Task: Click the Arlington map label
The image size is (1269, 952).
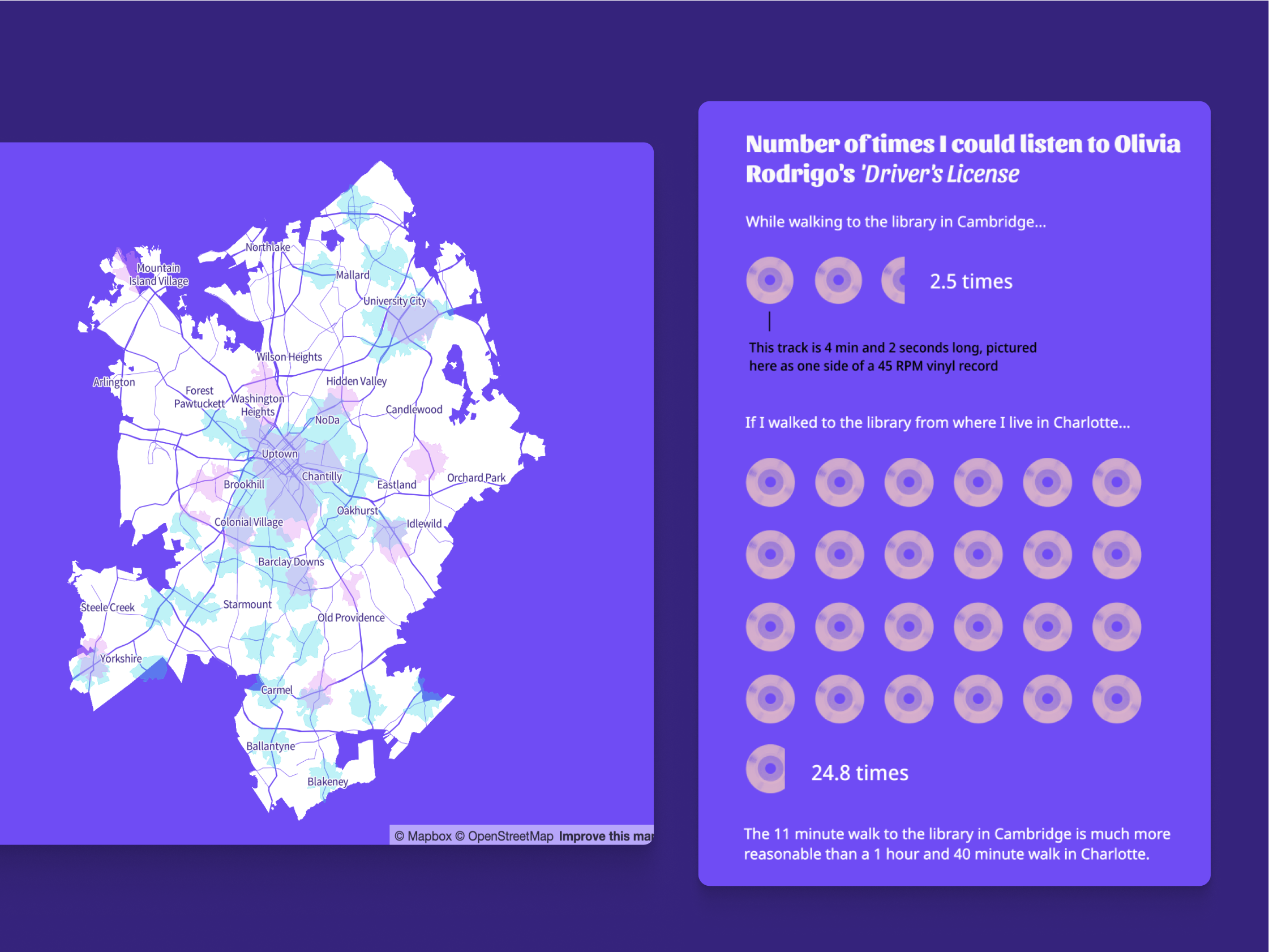Action: click(114, 382)
